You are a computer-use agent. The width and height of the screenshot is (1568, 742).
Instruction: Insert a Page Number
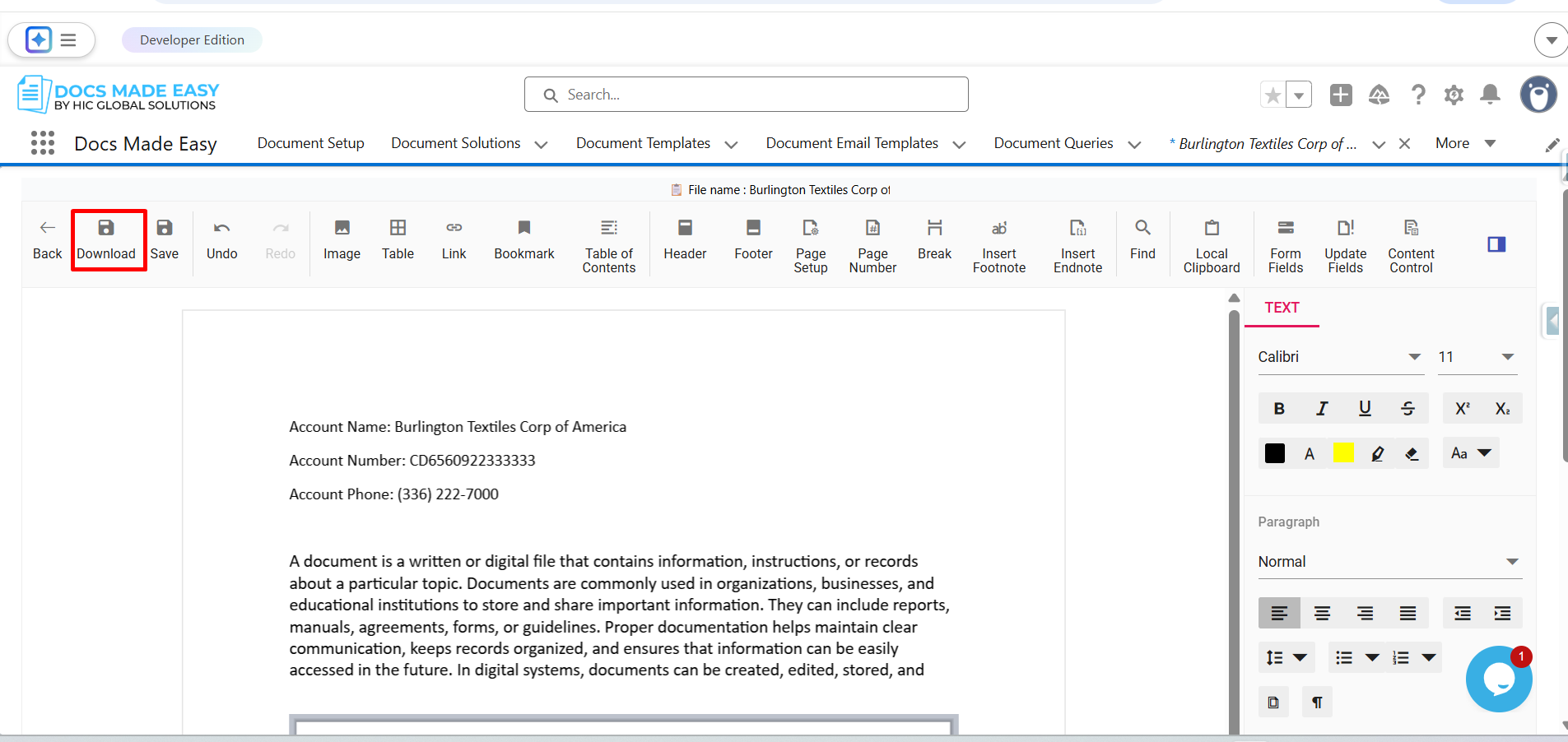click(872, 246)
